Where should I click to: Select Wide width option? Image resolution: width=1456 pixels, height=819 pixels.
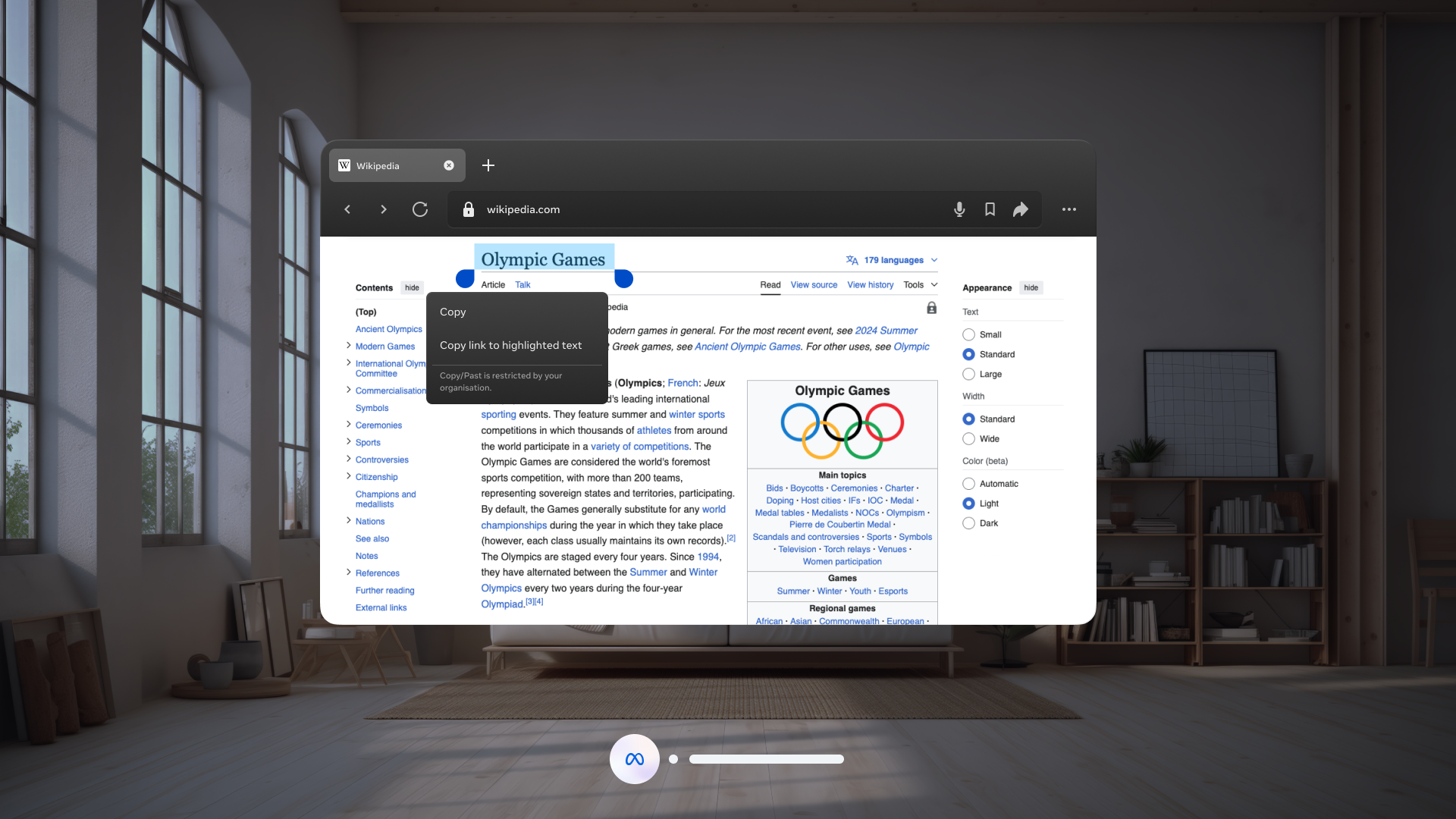click(x=968, y=439)
